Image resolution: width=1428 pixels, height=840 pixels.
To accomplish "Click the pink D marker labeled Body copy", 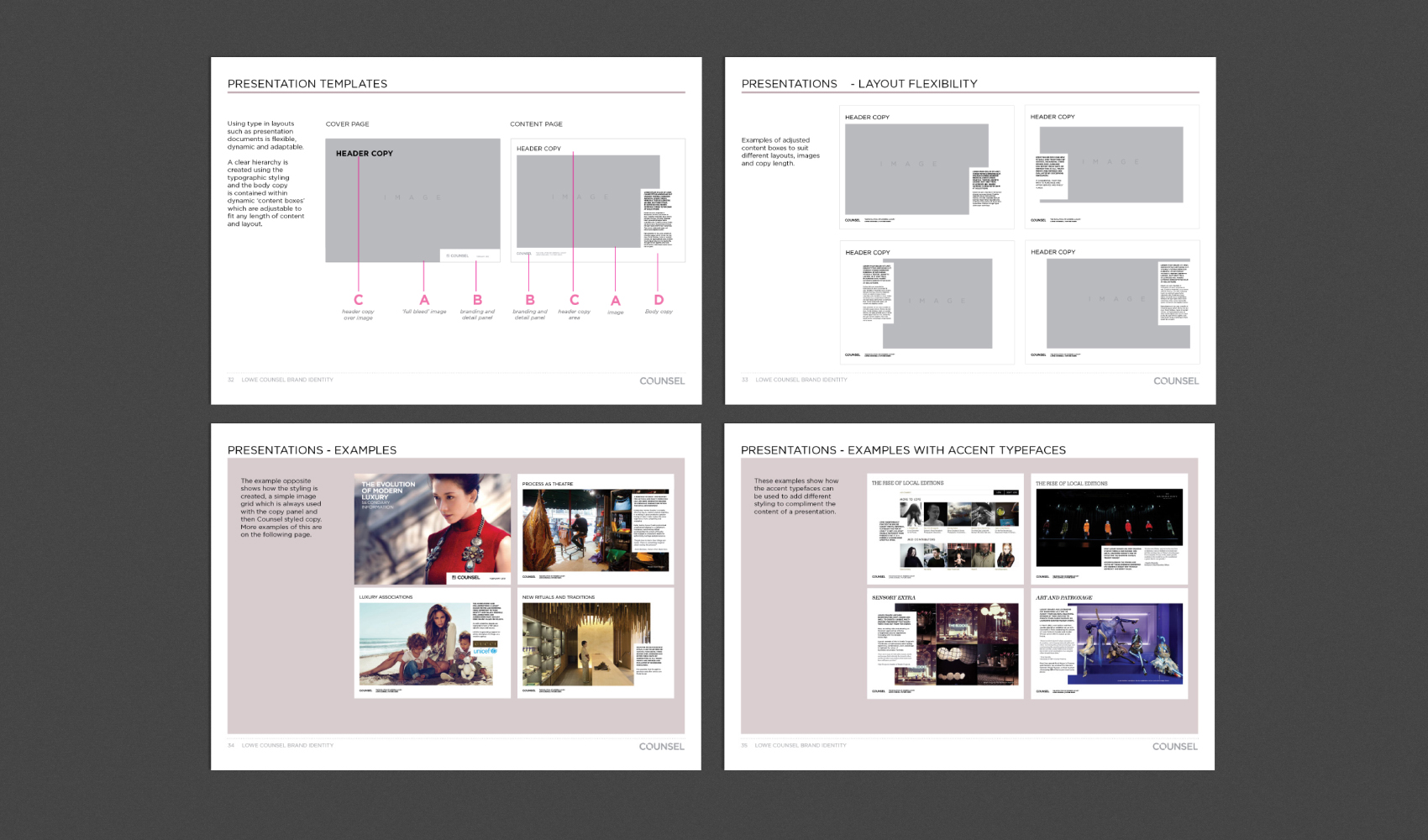I will (x=659, y=300).
